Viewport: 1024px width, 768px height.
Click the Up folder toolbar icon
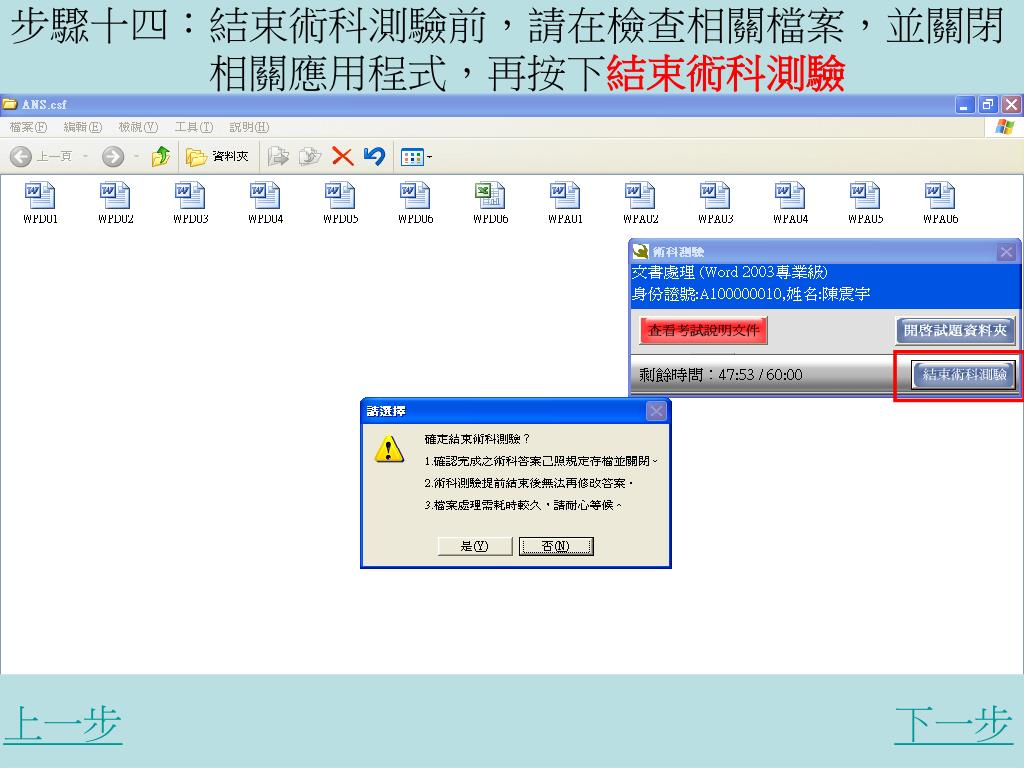click(161, 157)
